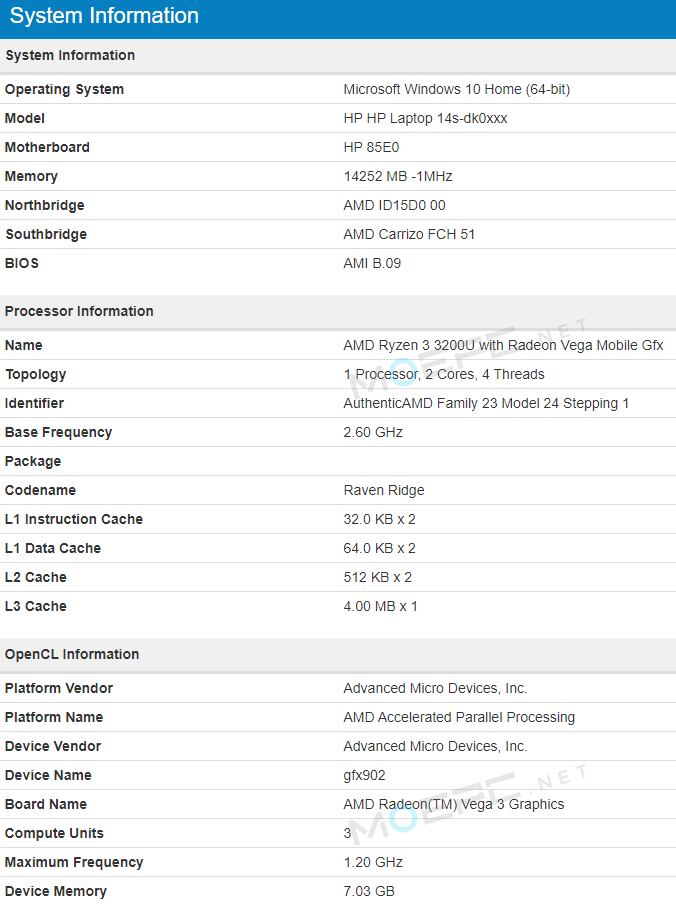Viewport: 676px width, 912px height.
Task: Select 'Microsoft Windows 10 Home (64-bit)' value
Action: click(457, 89)
